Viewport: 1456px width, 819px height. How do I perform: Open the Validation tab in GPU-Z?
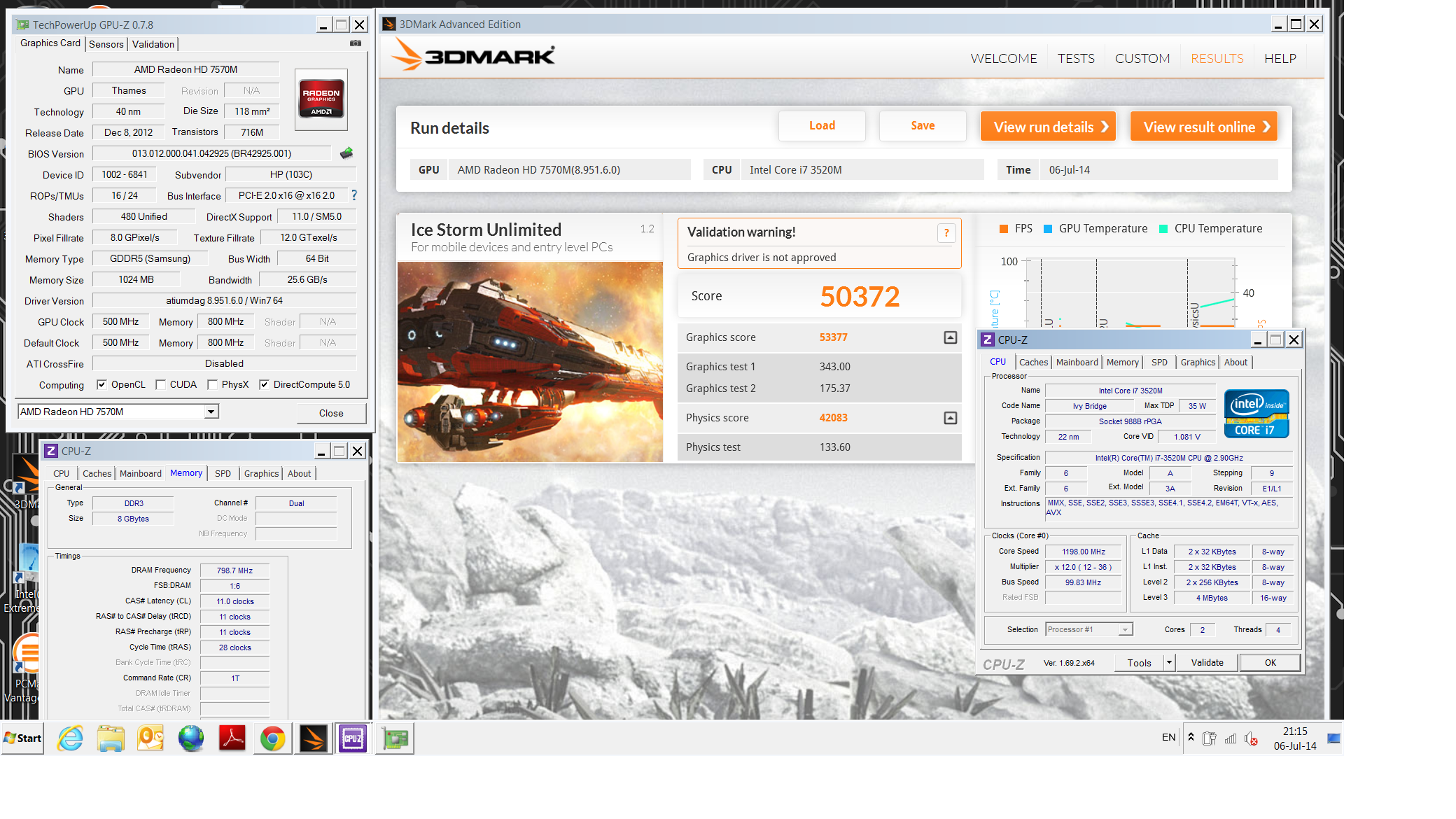click(153, 44)
